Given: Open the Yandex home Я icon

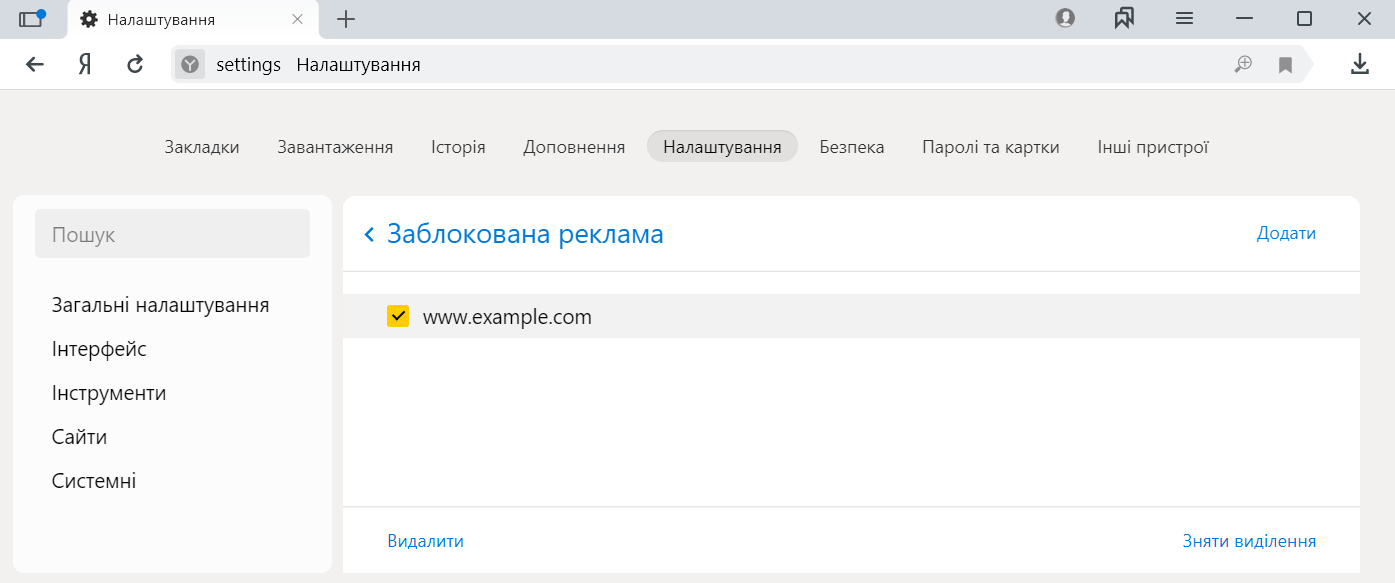Looking at the screenshot, I should click(x=85, y=65).
